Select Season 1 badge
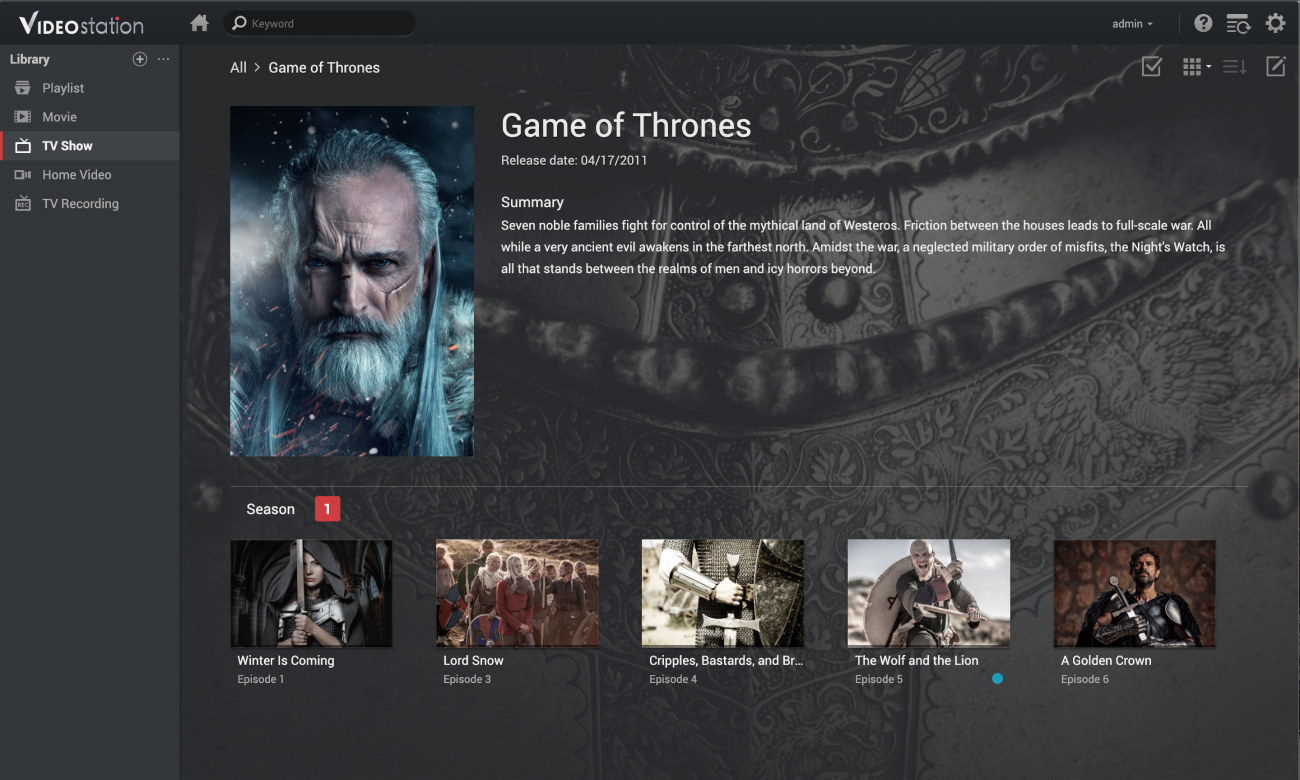 click(x=327, y=509)
